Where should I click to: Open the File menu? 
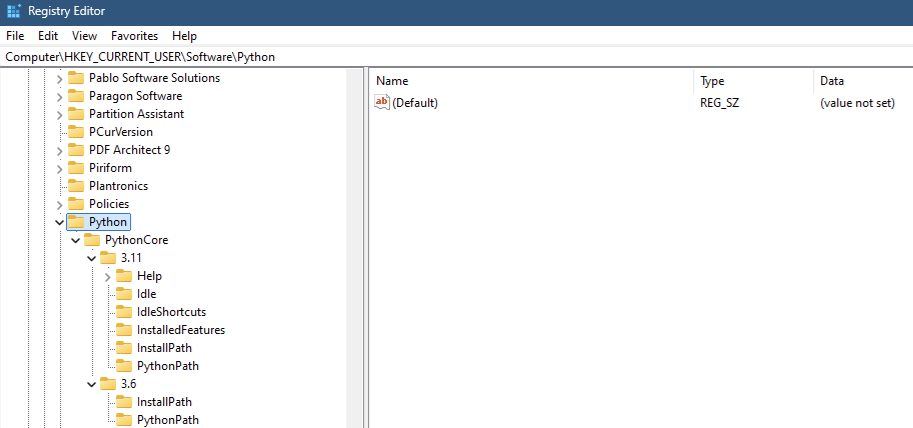(15, 35)
